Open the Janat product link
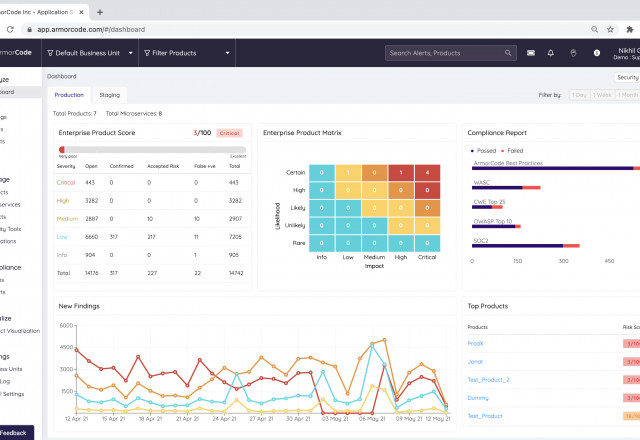This screenshot has width=640, height=440. pyautogui.click(x=475, y=362)
